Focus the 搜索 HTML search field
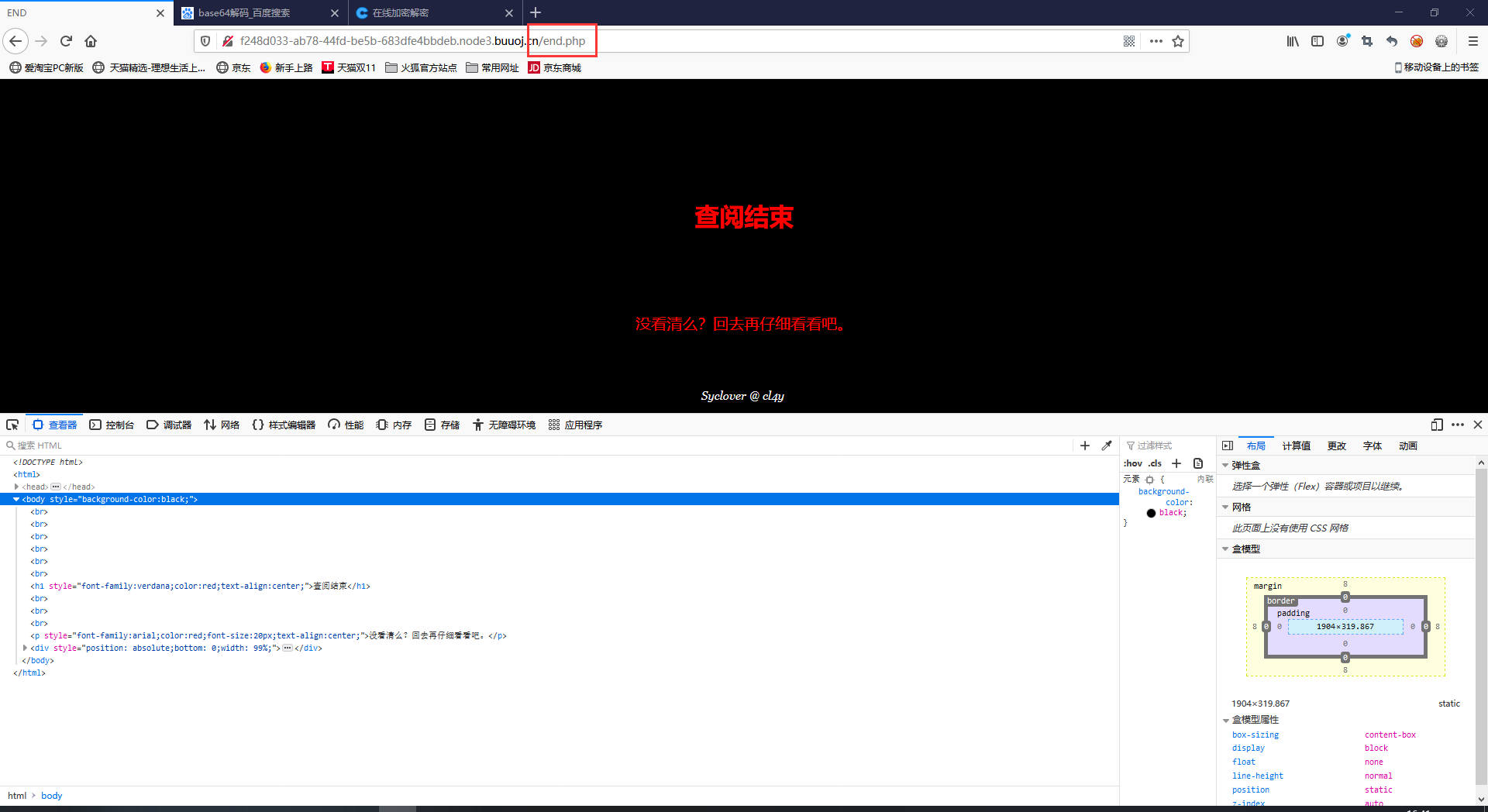1488x812 pixels. 535,446
